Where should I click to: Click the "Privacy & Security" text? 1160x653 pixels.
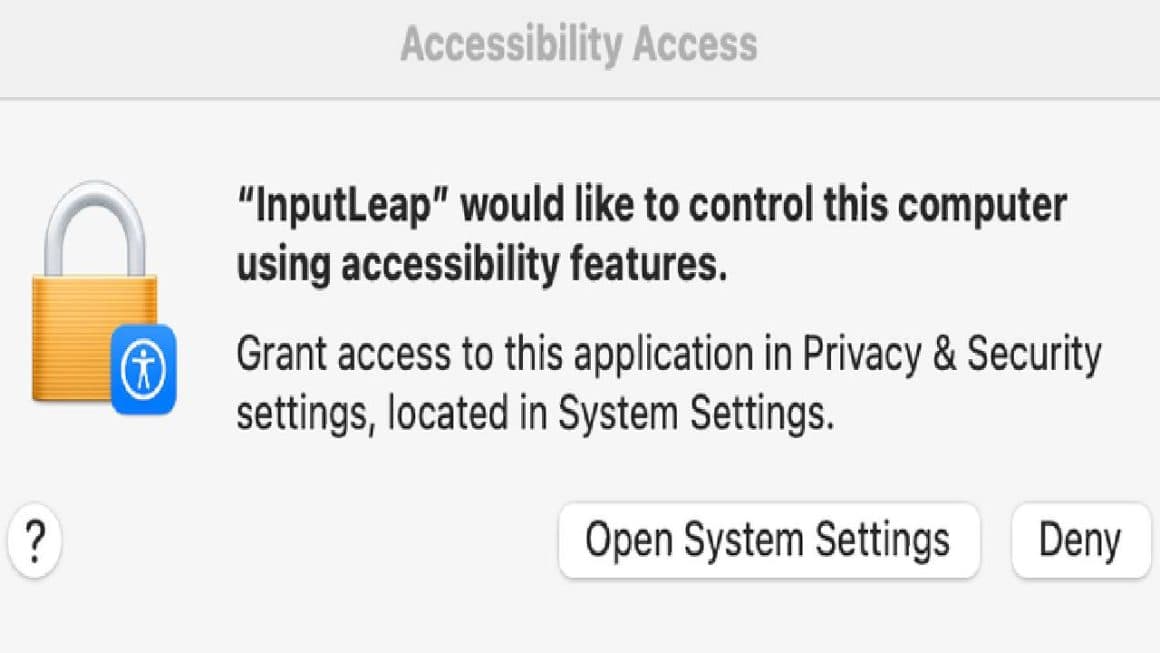pyautogui.click(x=952, y=353)
